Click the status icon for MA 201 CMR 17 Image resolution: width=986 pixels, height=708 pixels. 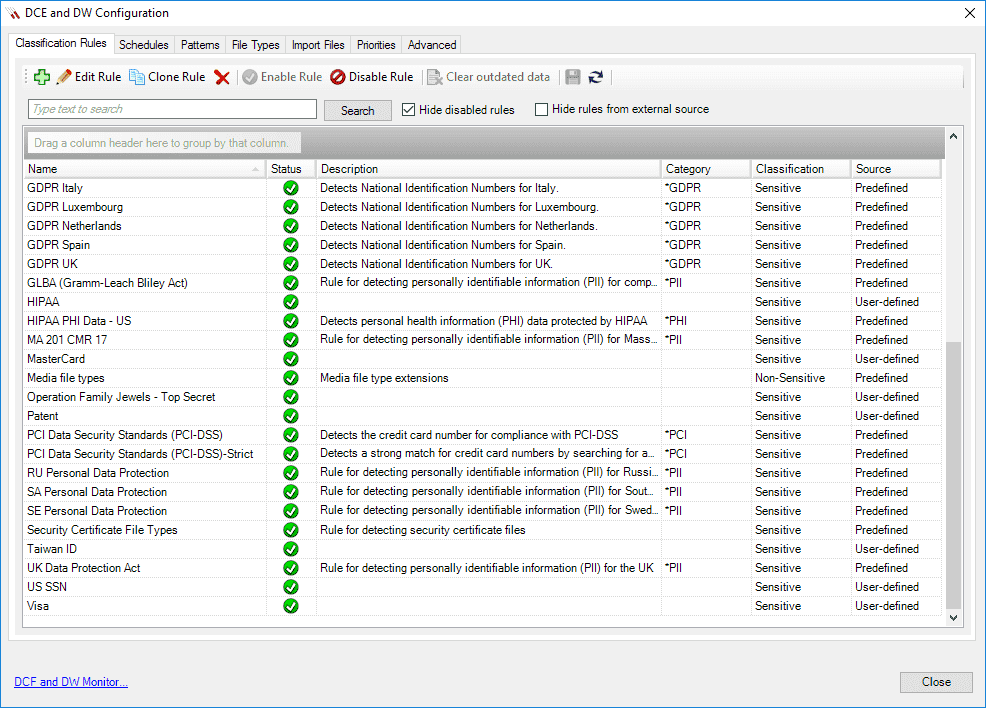[x=291, y=340]
